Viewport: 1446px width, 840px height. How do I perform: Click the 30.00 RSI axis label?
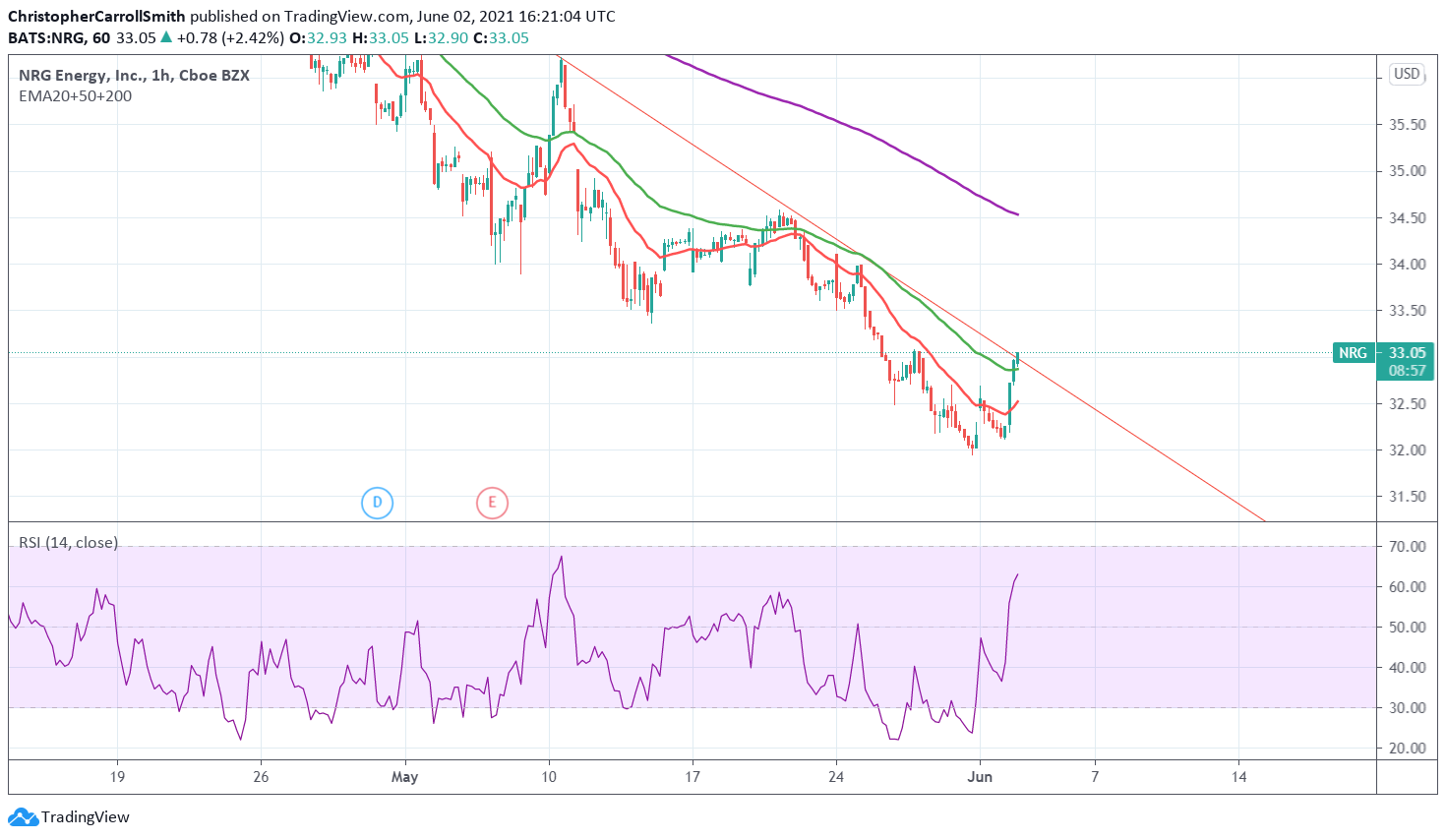(x=1407, y=708)
